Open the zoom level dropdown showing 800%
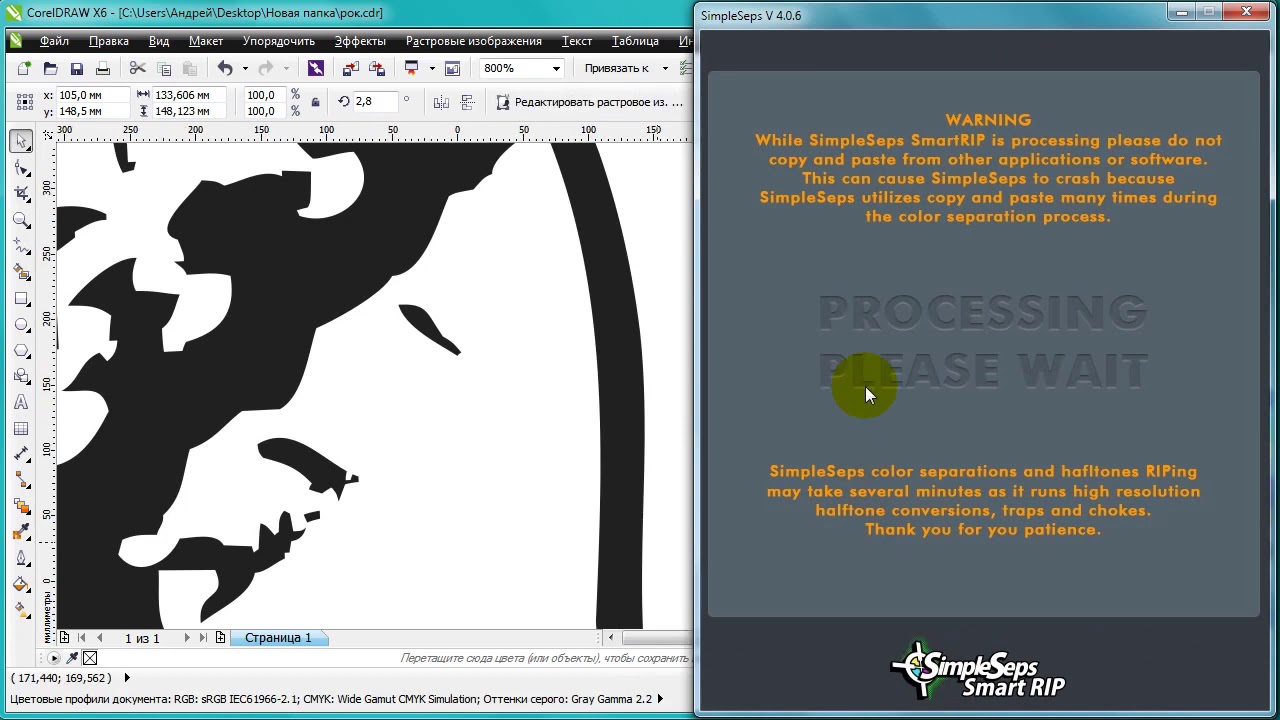 (x=556, y=69)
